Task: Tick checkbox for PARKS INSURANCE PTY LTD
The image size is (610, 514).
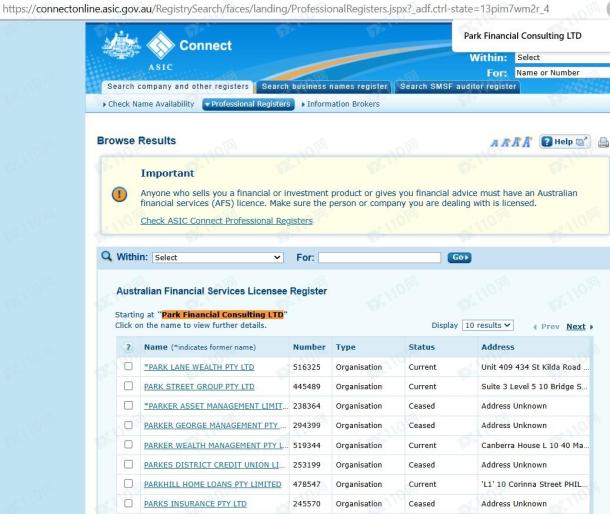Action: [128, 503]
